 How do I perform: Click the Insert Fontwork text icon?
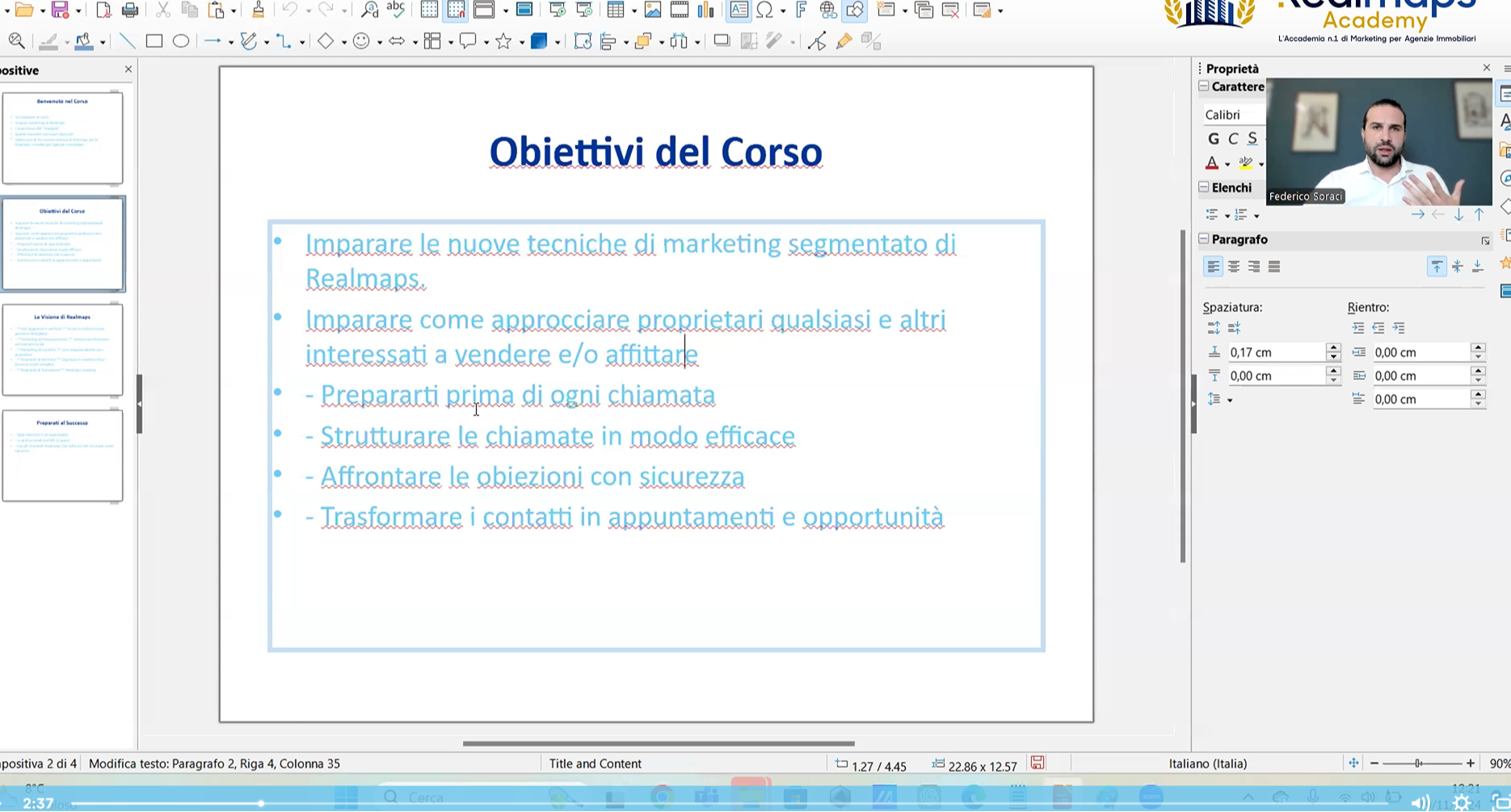click(801, 11)
